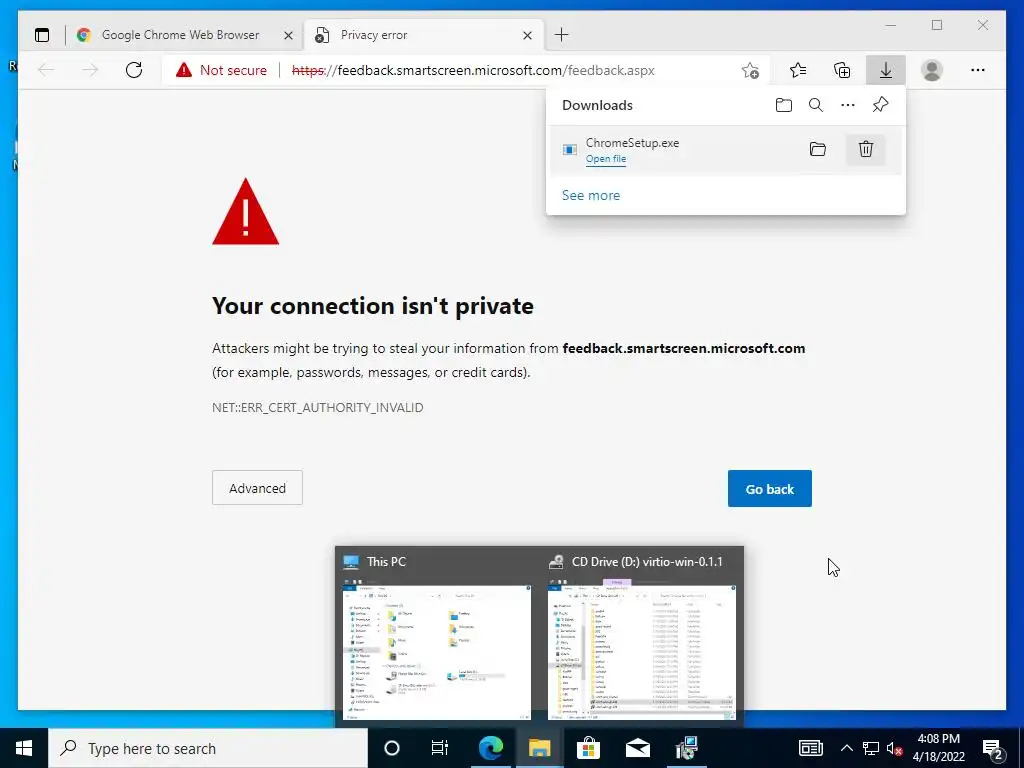This screenshot has width=1024, height=768.
Task: Open the Windows Start menu
Action: tap(24, 748)
